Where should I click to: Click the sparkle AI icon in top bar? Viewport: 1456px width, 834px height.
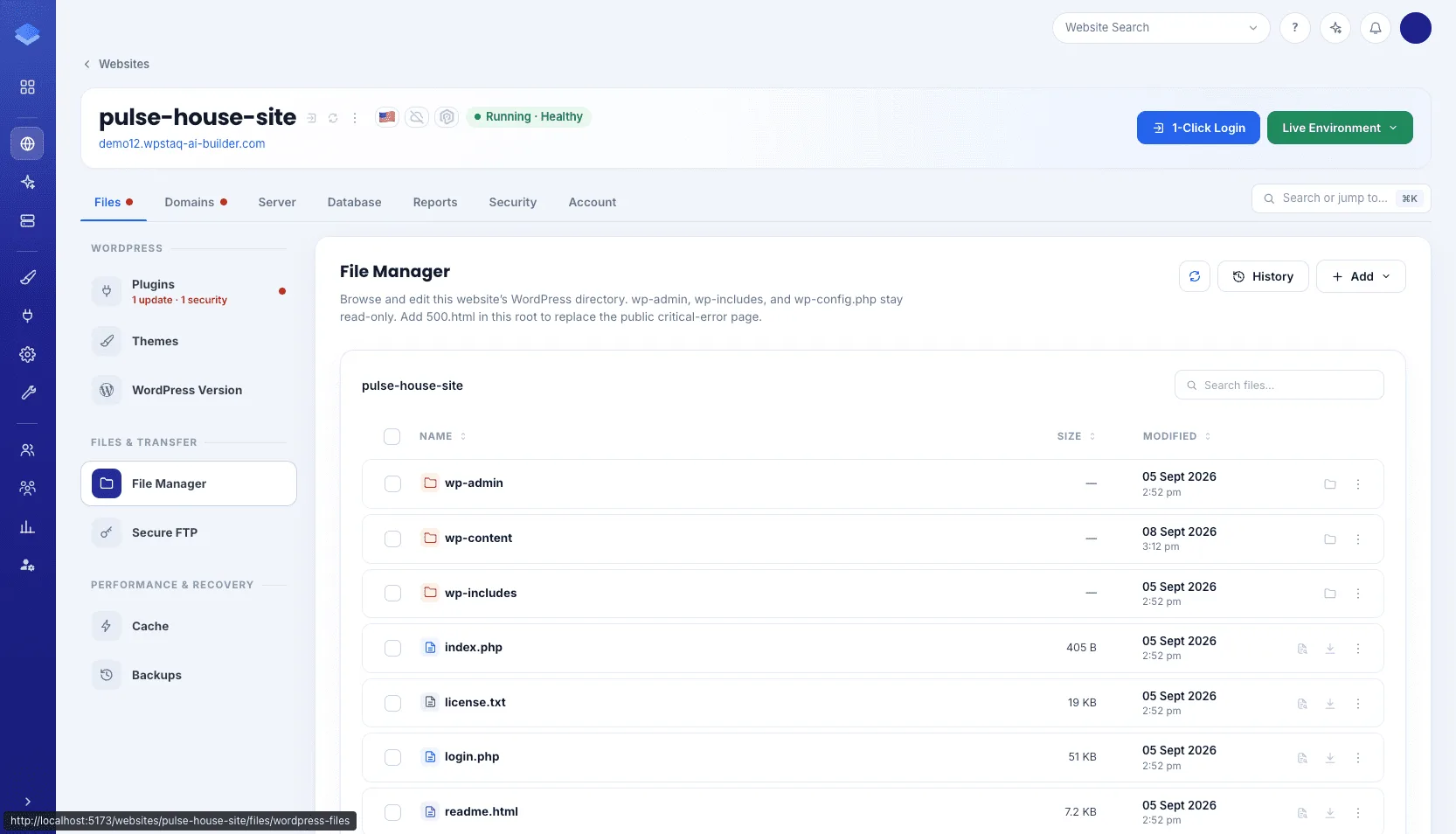pyautogui.click(x=1335, y=28)
